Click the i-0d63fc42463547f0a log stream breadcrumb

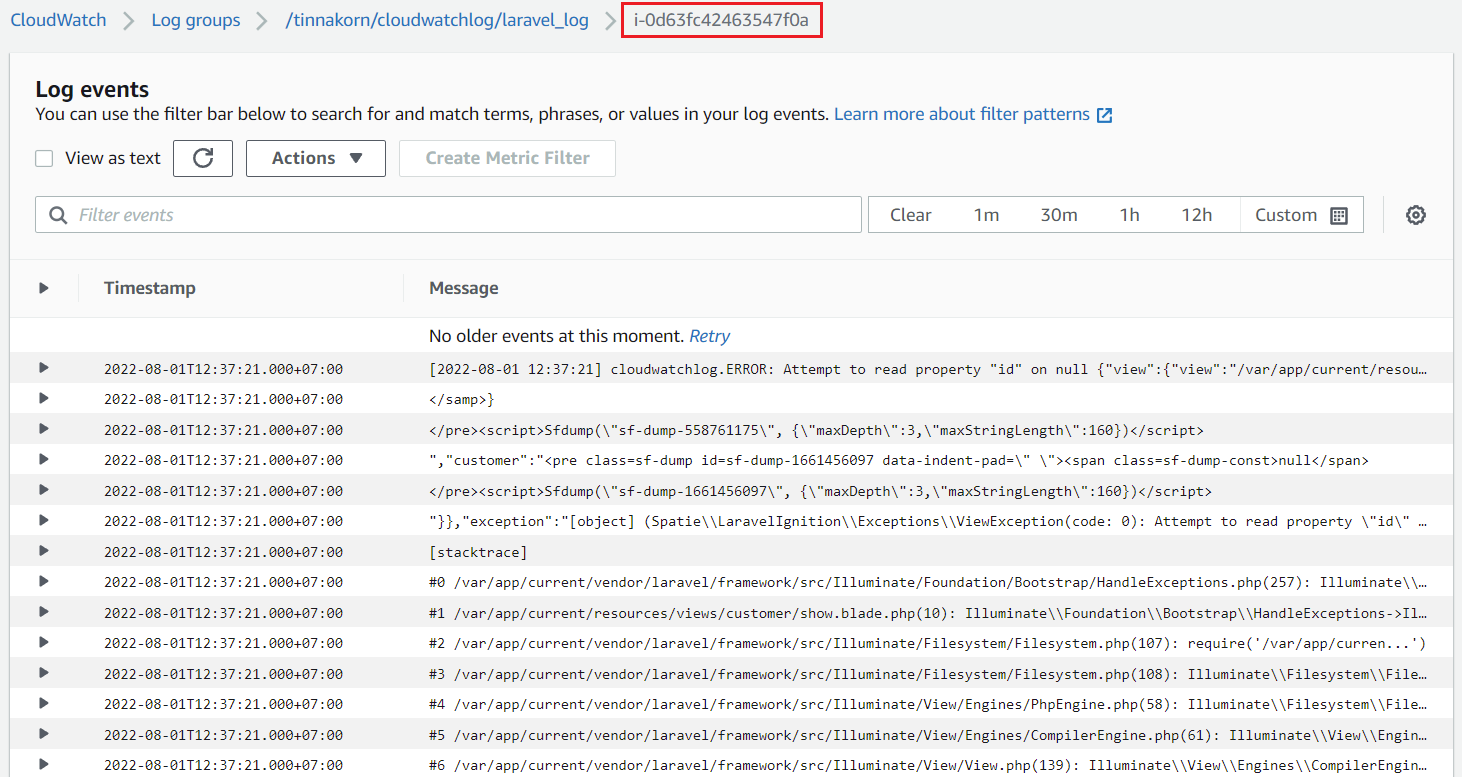721,20
